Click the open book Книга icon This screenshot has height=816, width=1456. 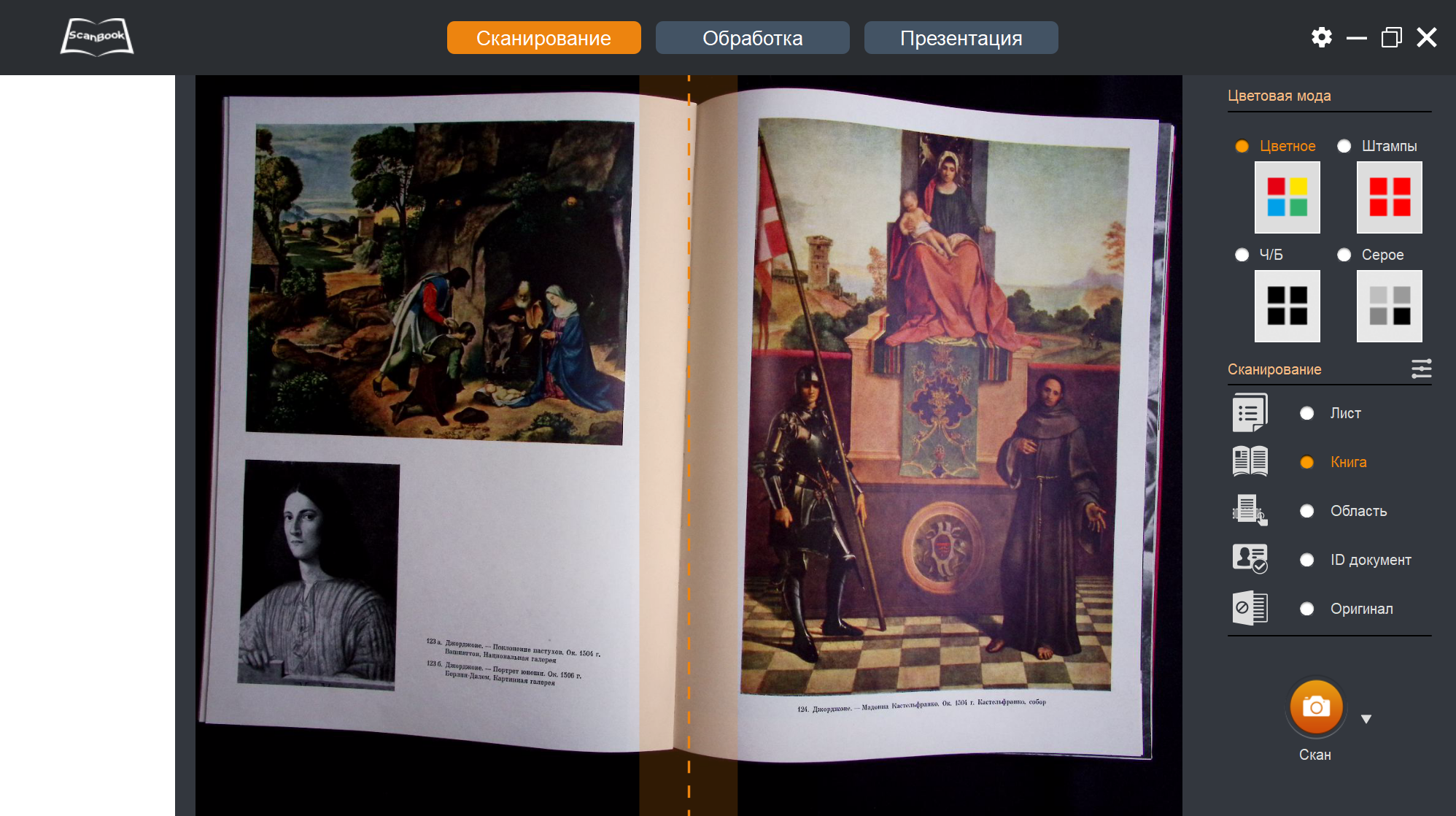pyautogui.click(x=1250, y=462)
